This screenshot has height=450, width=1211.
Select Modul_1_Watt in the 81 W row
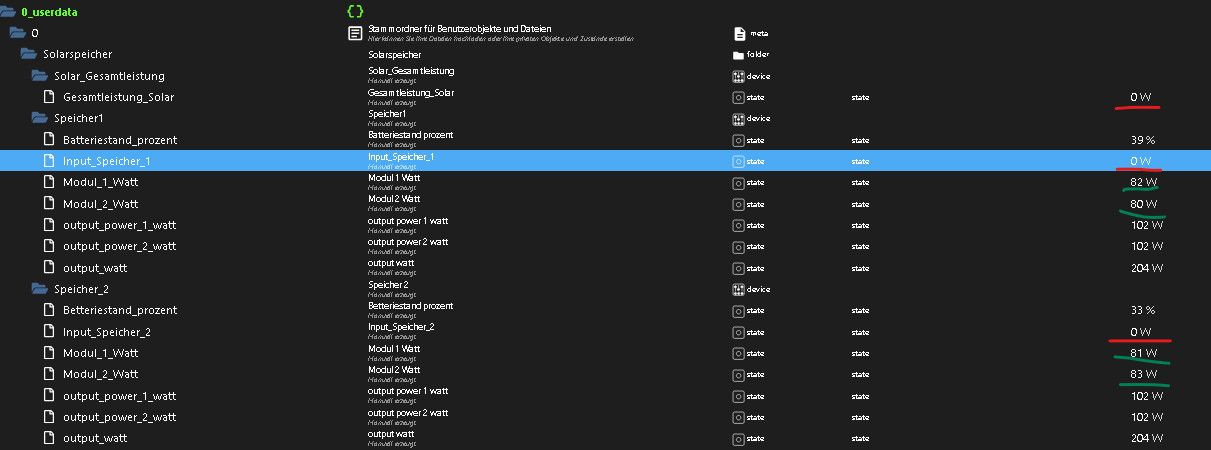[101, 354]
